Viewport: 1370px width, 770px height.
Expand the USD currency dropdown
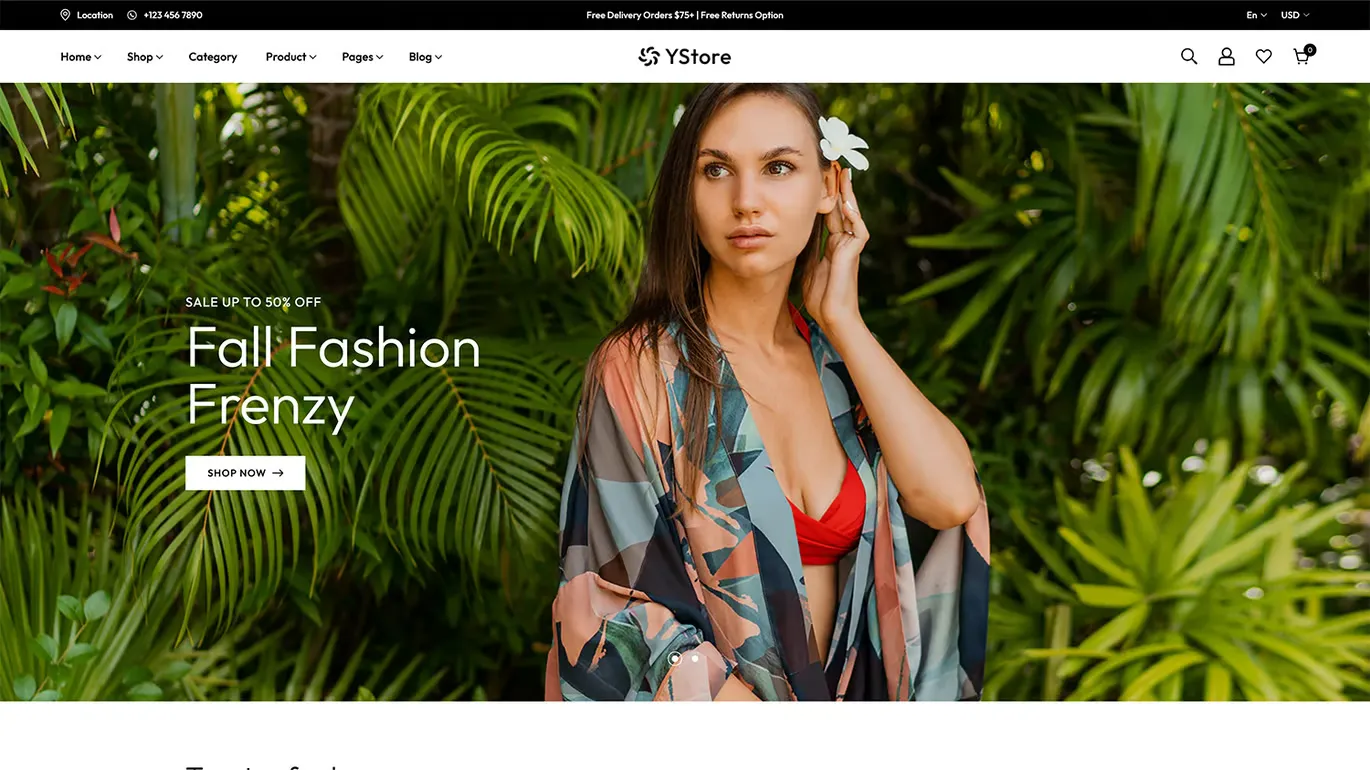(1295, 15)
